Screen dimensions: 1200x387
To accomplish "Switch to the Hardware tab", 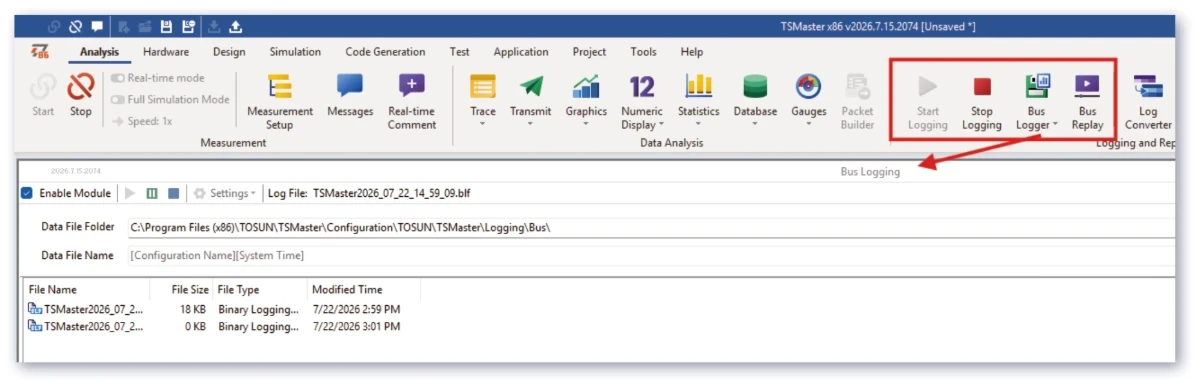I will click(166, 52).
